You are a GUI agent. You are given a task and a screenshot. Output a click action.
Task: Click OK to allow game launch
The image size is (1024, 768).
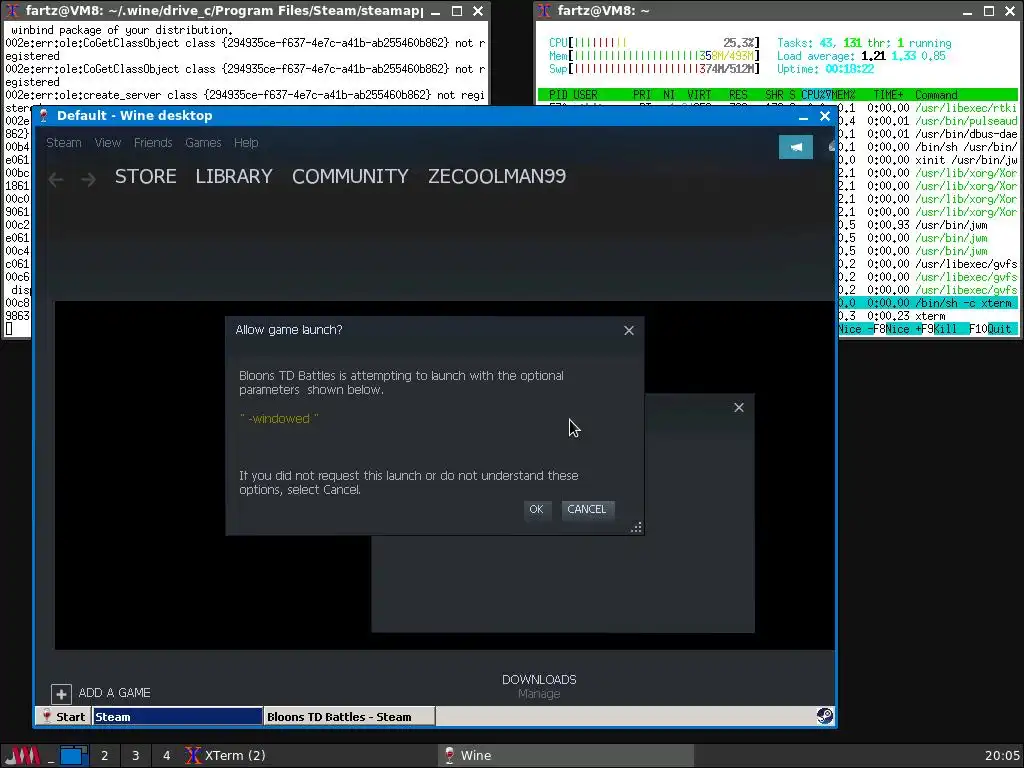click(x=536, y=509)
